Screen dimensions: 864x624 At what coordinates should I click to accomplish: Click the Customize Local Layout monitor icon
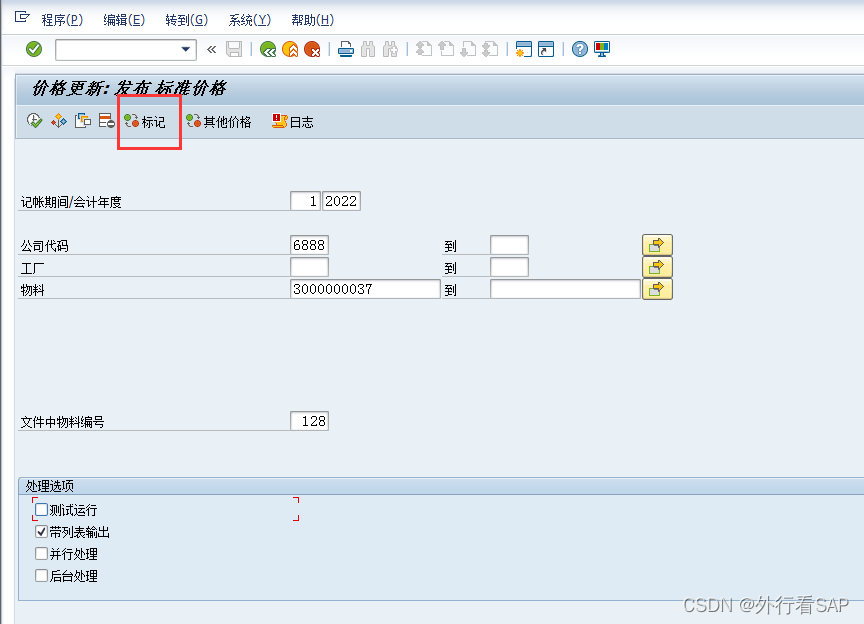point(602,49)
